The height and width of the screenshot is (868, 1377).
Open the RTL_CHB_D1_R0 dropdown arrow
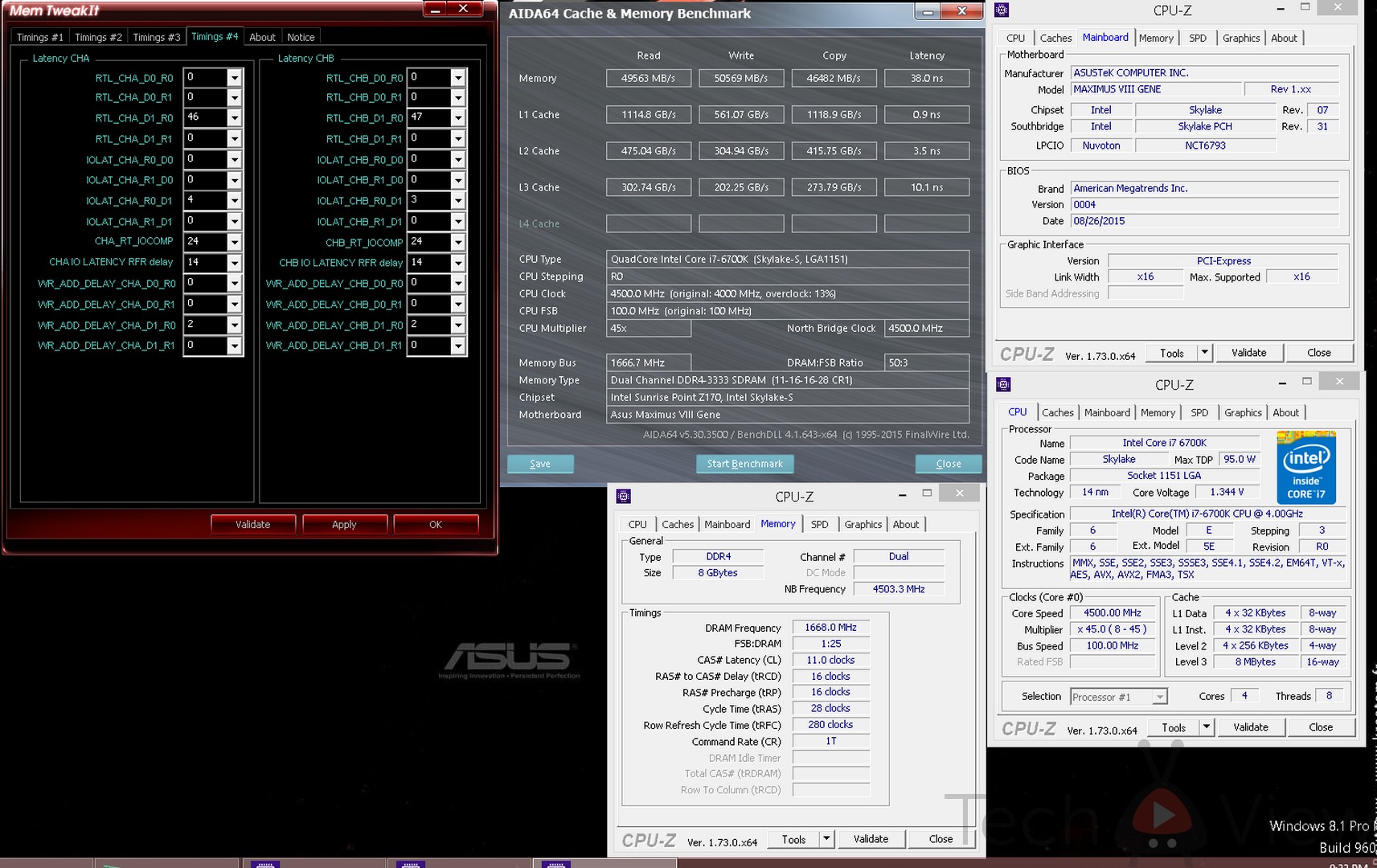457,118
